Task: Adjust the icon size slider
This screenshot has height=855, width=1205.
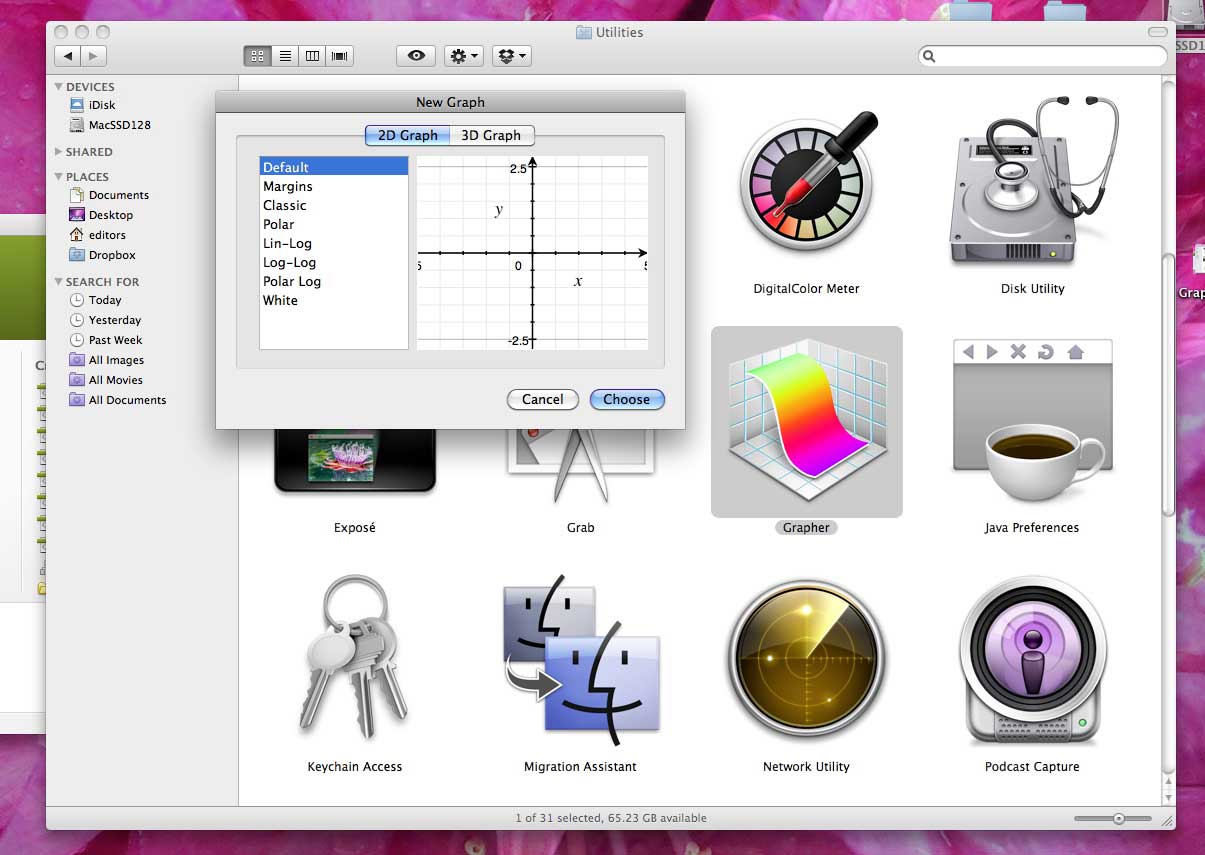Action: (x=1118, y=818)
